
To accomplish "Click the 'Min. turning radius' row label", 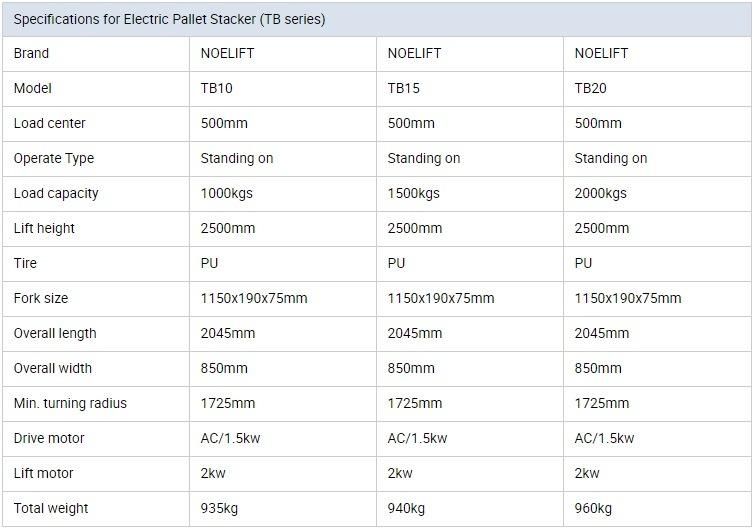I will click(70, 404).
